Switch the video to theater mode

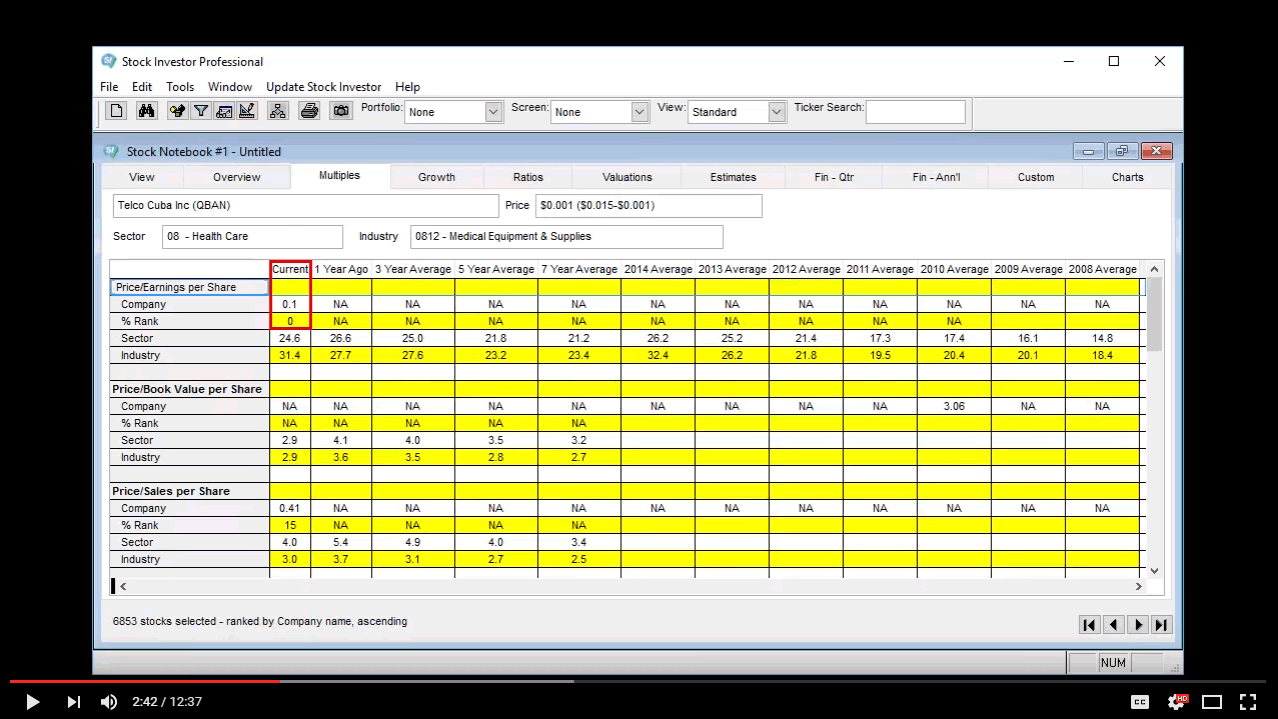(1212, 702)
